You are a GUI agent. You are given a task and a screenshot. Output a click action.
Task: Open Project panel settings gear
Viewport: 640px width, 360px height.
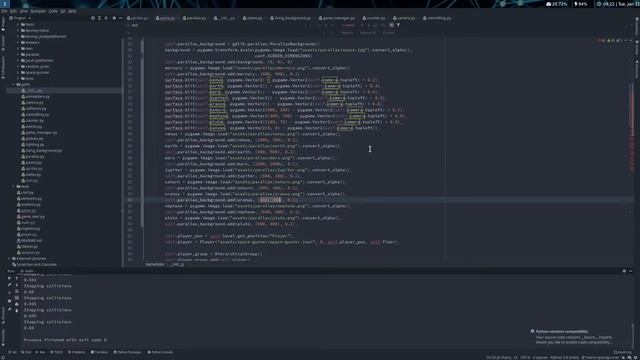[114, 18]
